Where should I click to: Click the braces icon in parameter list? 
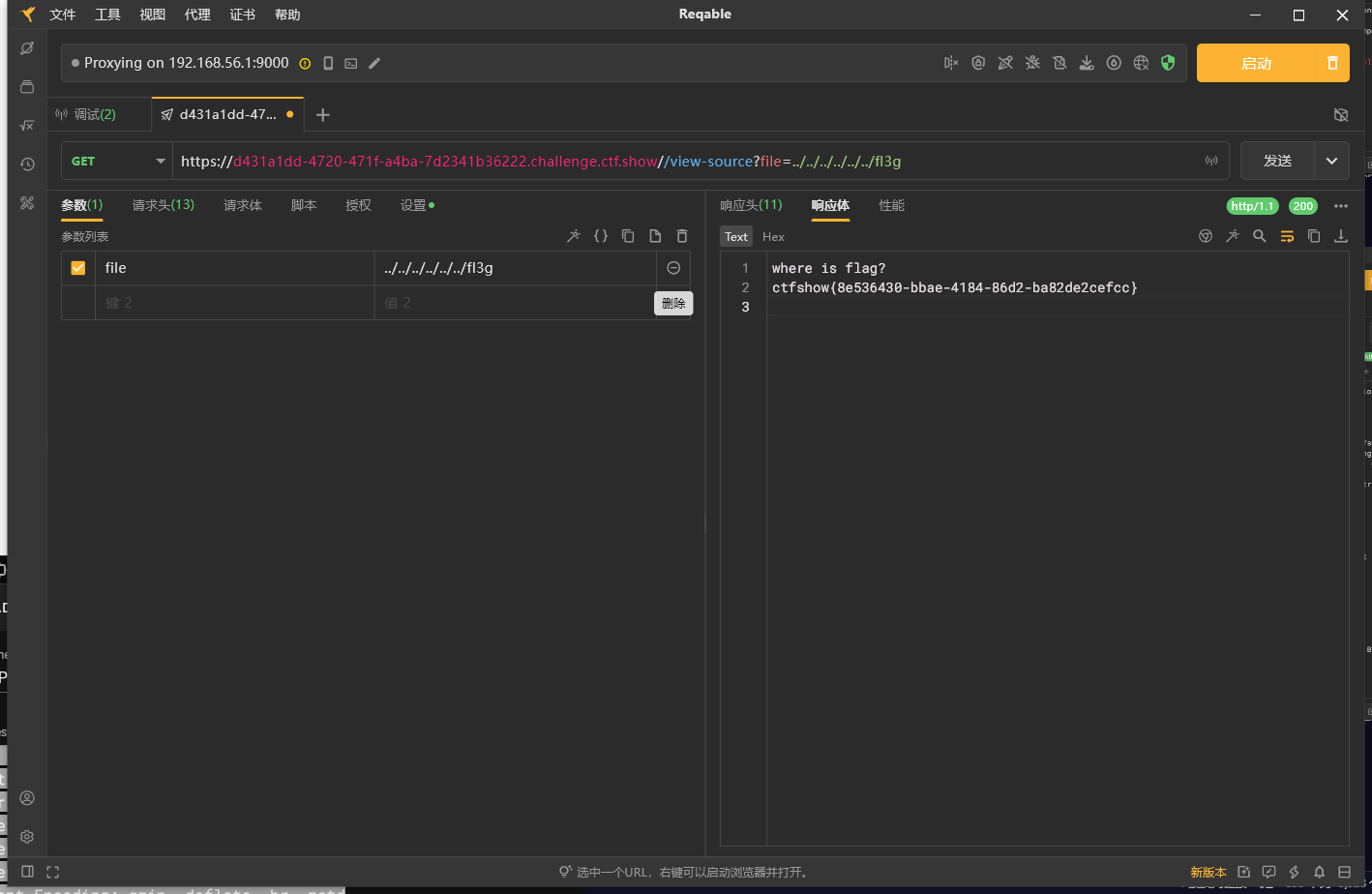pyautogui.click(x=601, y=236)
